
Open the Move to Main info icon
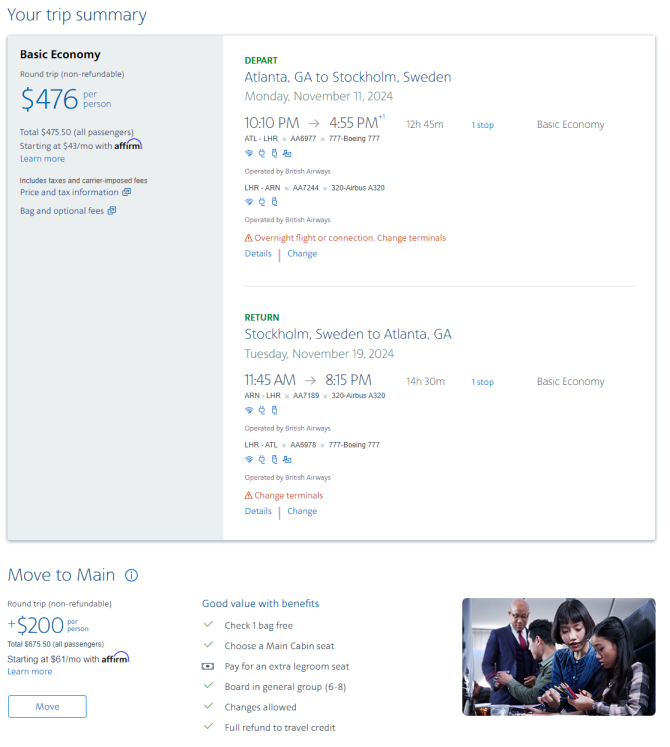coord(132,575)
